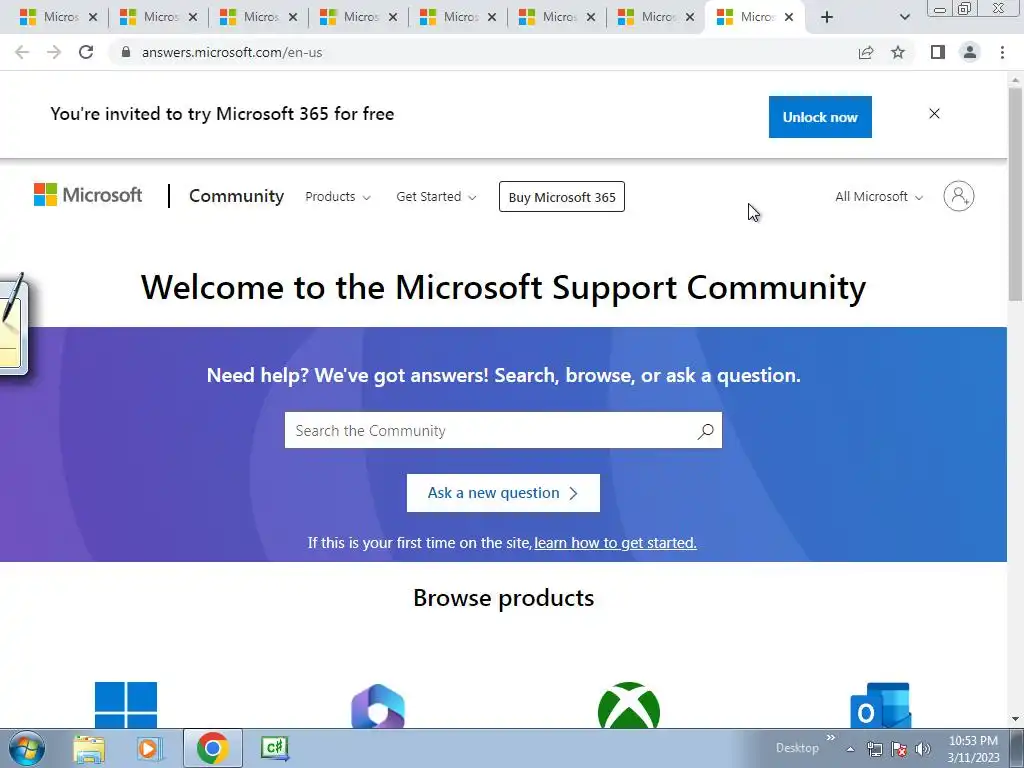This screenshot has width=1024, height=768.
Task: Open a new tab with the plus icon
Action: tap(827, 17)
